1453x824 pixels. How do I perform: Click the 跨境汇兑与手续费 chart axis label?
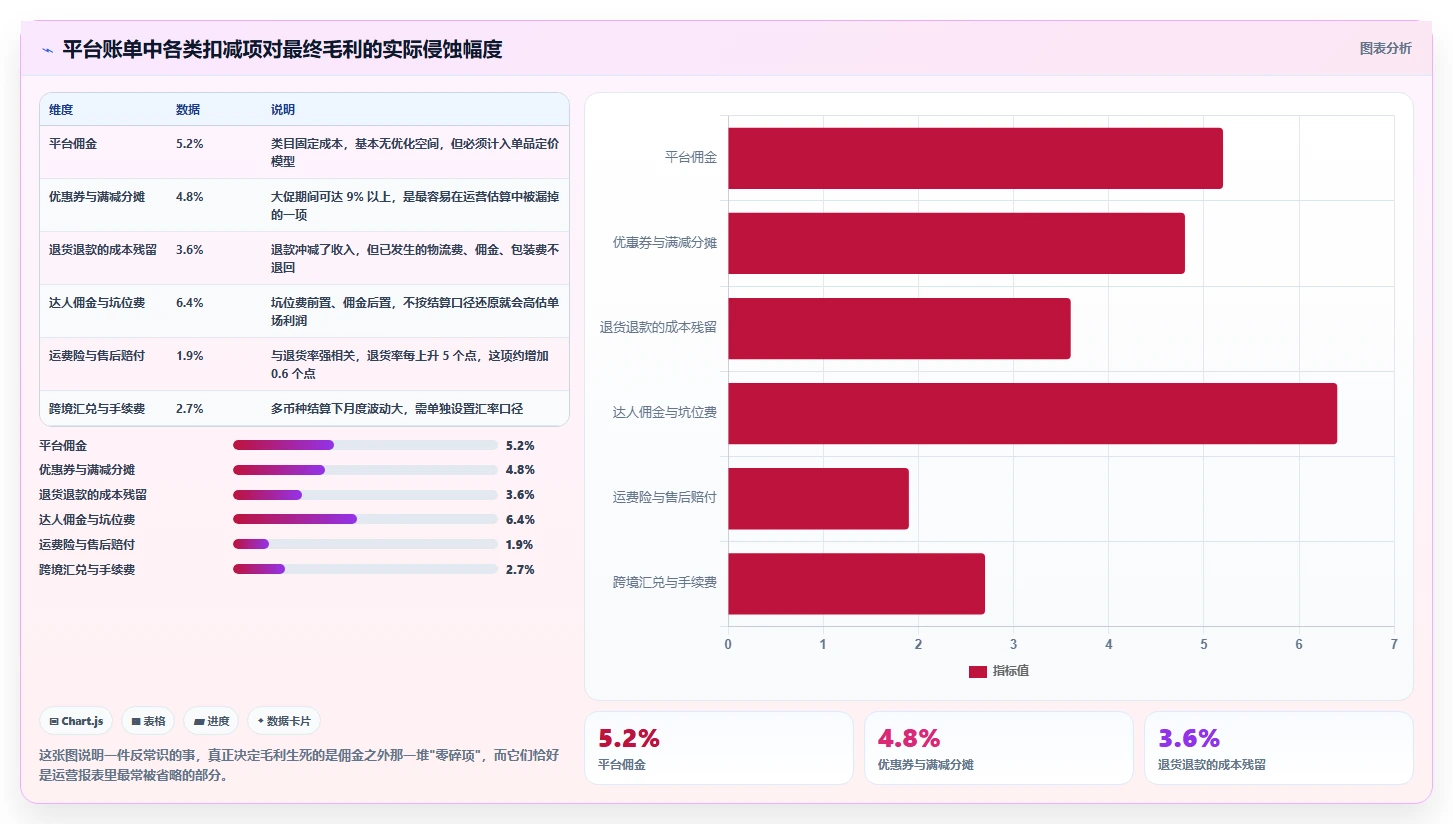tap(665, 583)
